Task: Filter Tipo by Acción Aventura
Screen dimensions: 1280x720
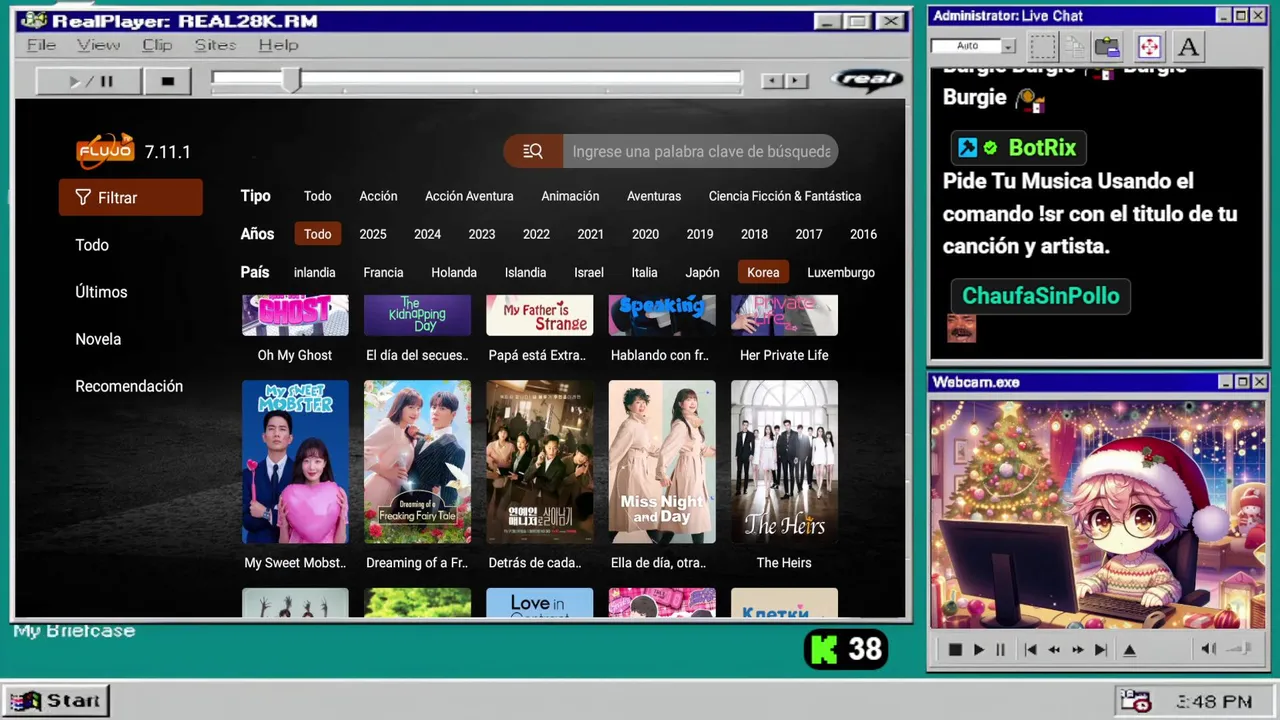Action: coord(469,196)
